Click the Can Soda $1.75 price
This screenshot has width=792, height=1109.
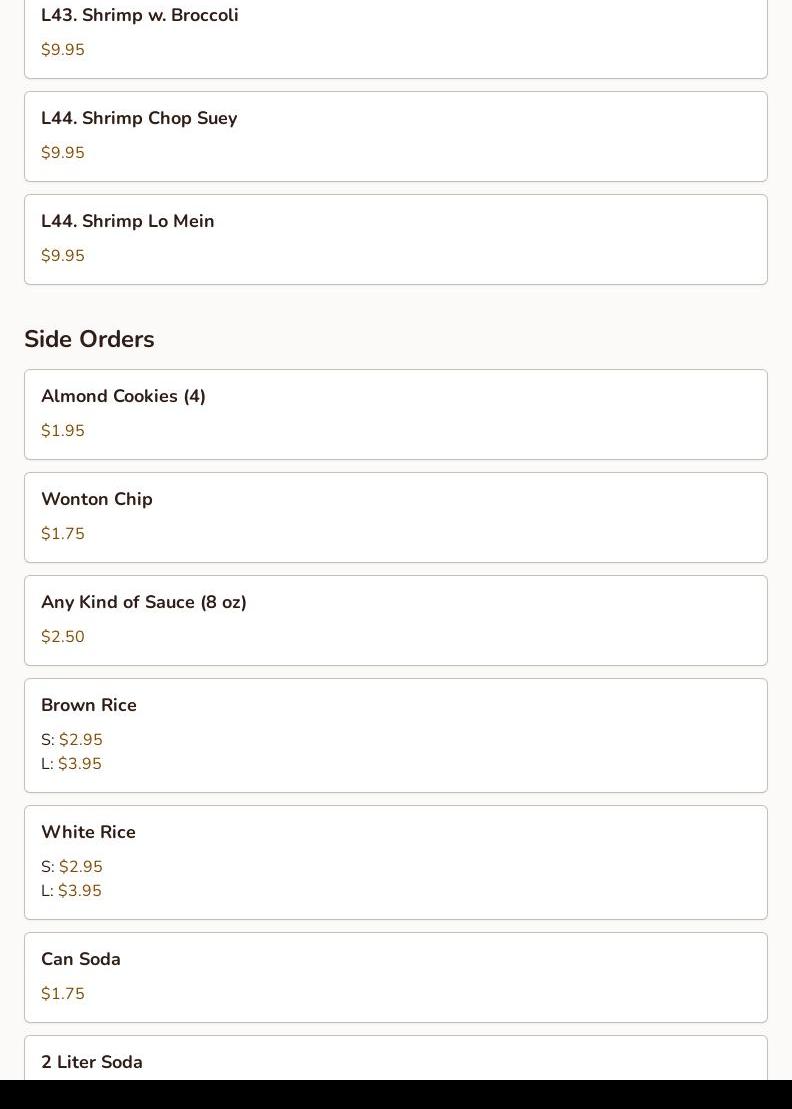[x=63, y=994]
